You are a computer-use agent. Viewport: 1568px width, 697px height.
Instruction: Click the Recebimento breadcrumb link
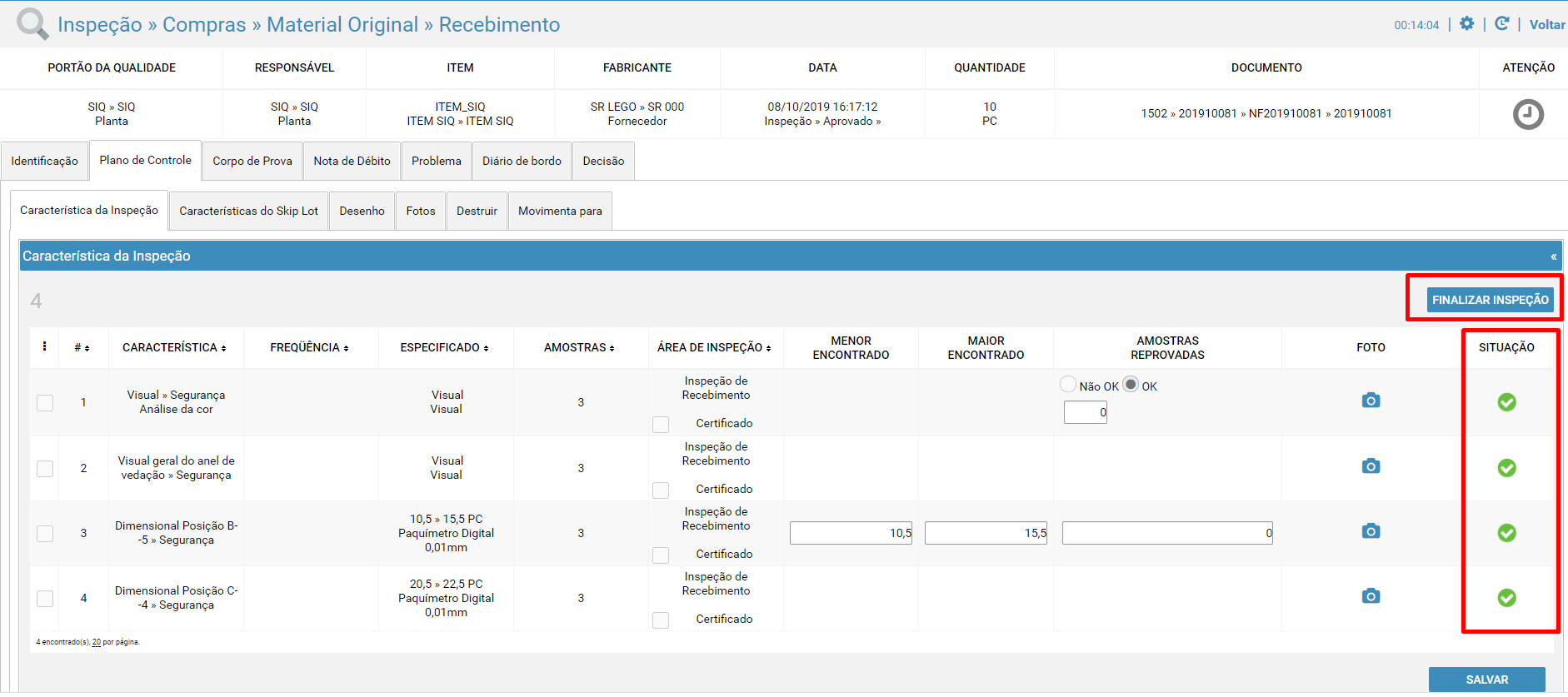499,25
